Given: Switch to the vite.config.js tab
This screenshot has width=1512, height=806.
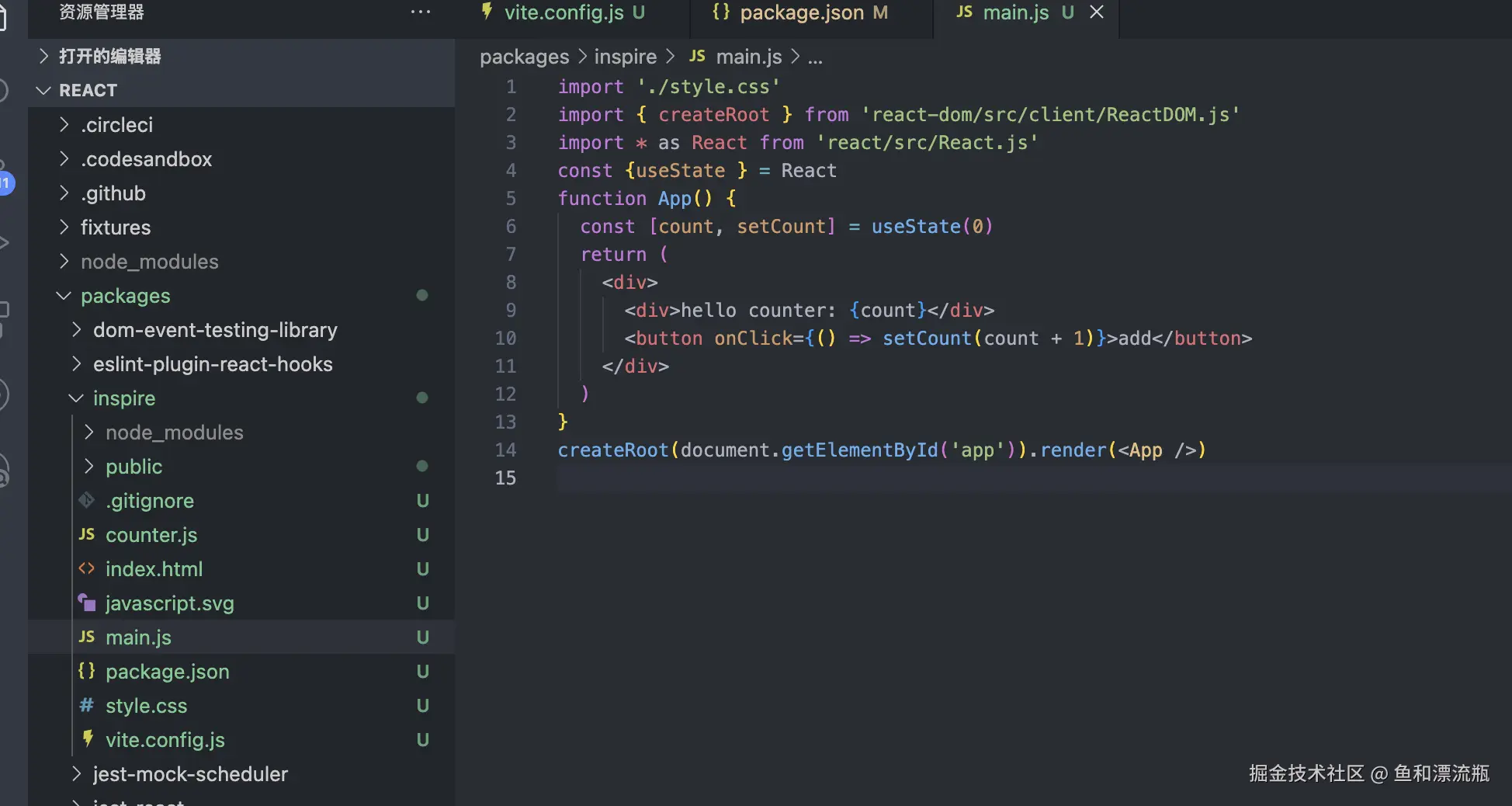Looking at the screenshot, I should tap(574, 12).
